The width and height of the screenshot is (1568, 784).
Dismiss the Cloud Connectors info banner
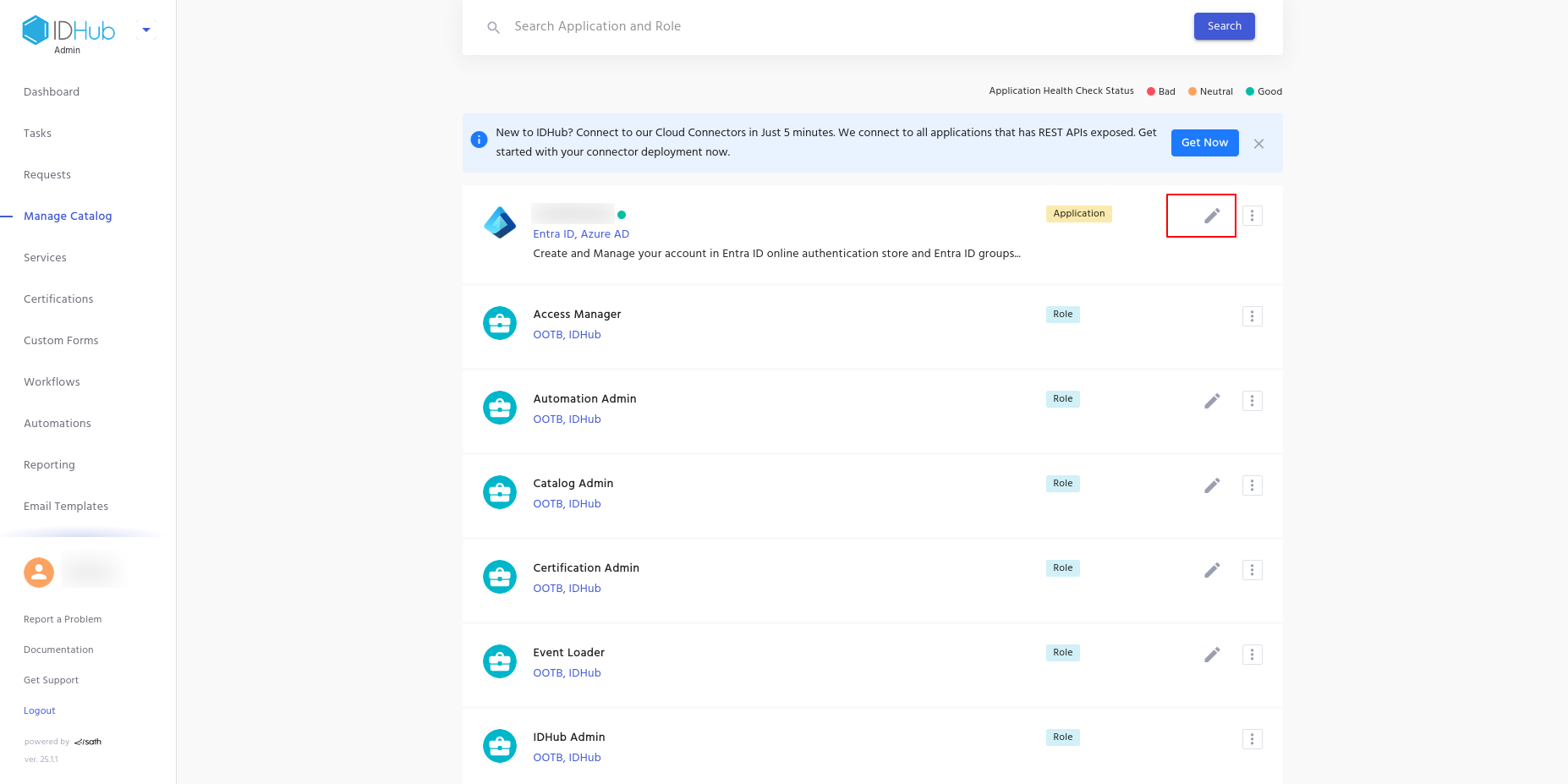[1258, 144]
